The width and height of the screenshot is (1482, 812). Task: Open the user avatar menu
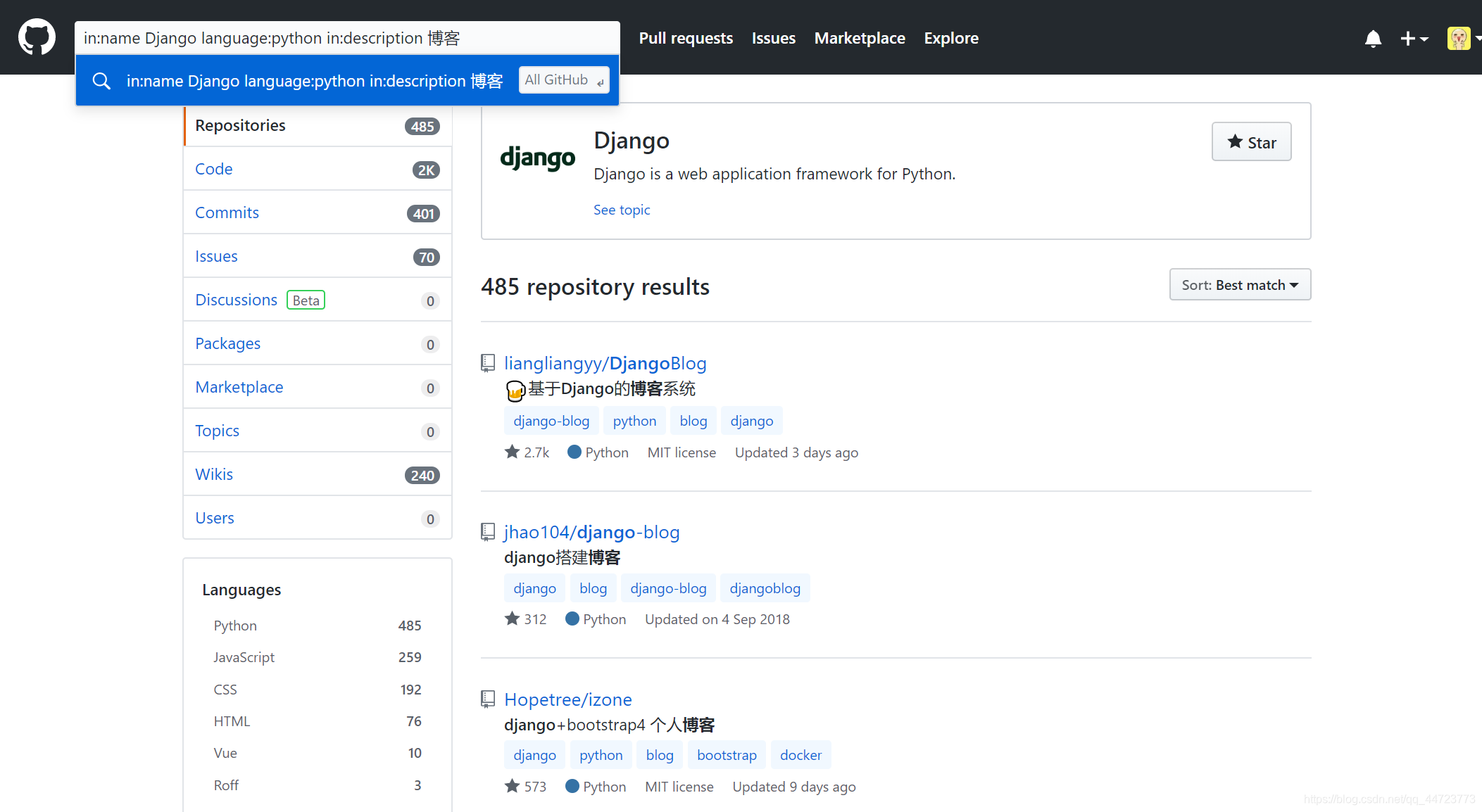click(x=1463, y=39)
